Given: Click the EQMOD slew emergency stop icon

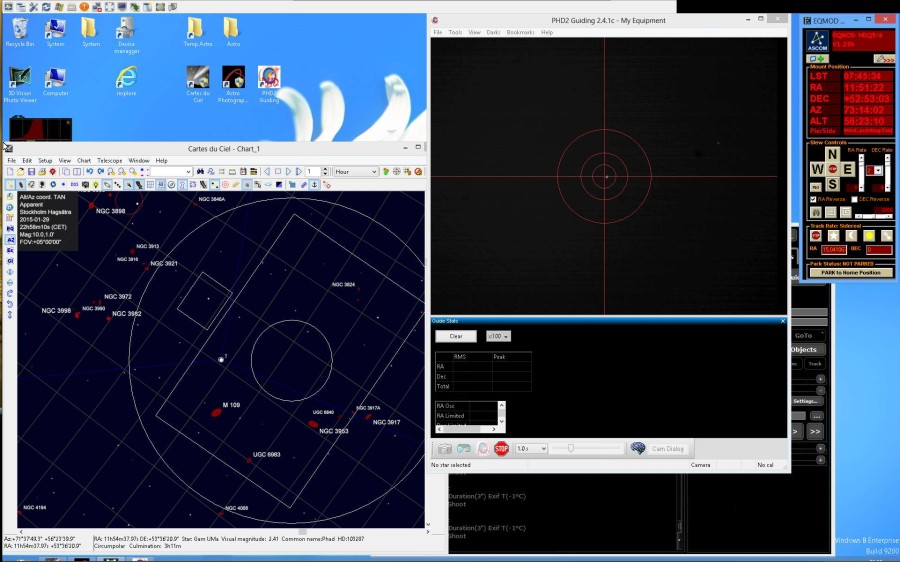Looking at the screenshot, I should point(833,169).
